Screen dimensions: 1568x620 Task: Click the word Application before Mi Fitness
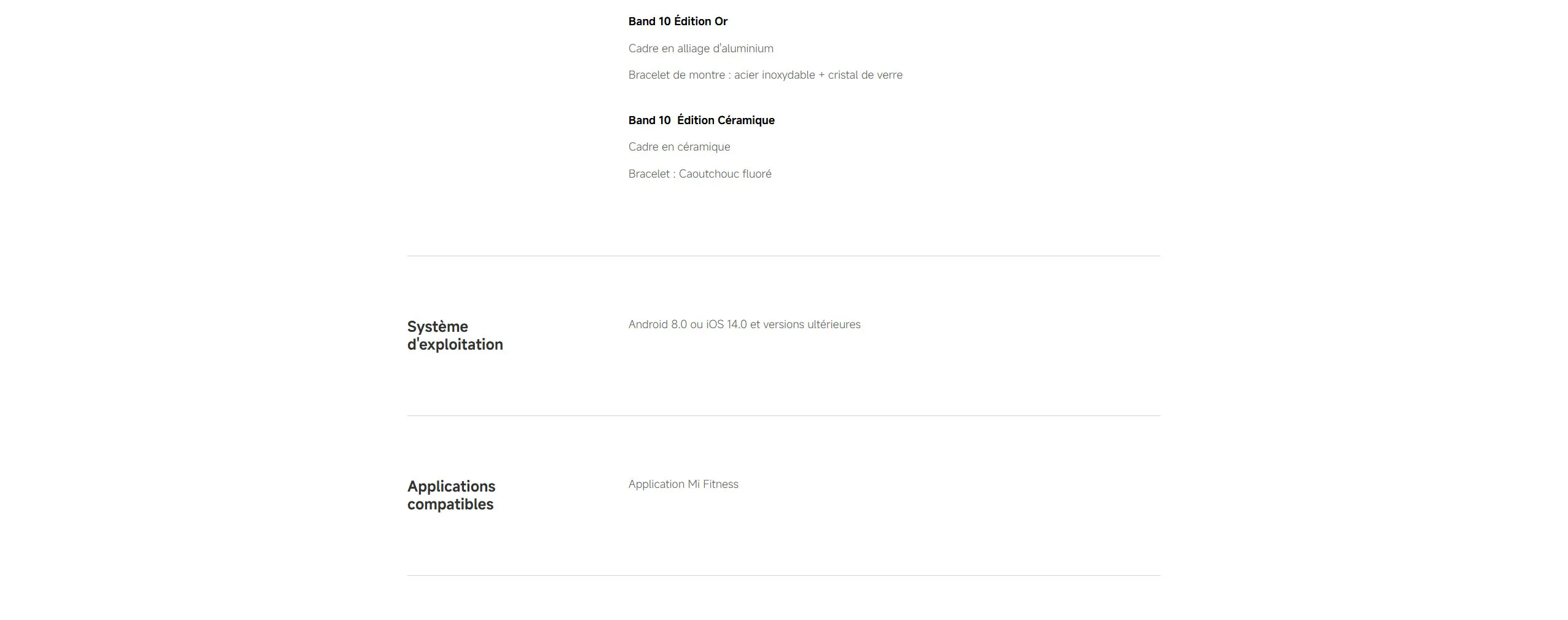[x=656, y=484]
